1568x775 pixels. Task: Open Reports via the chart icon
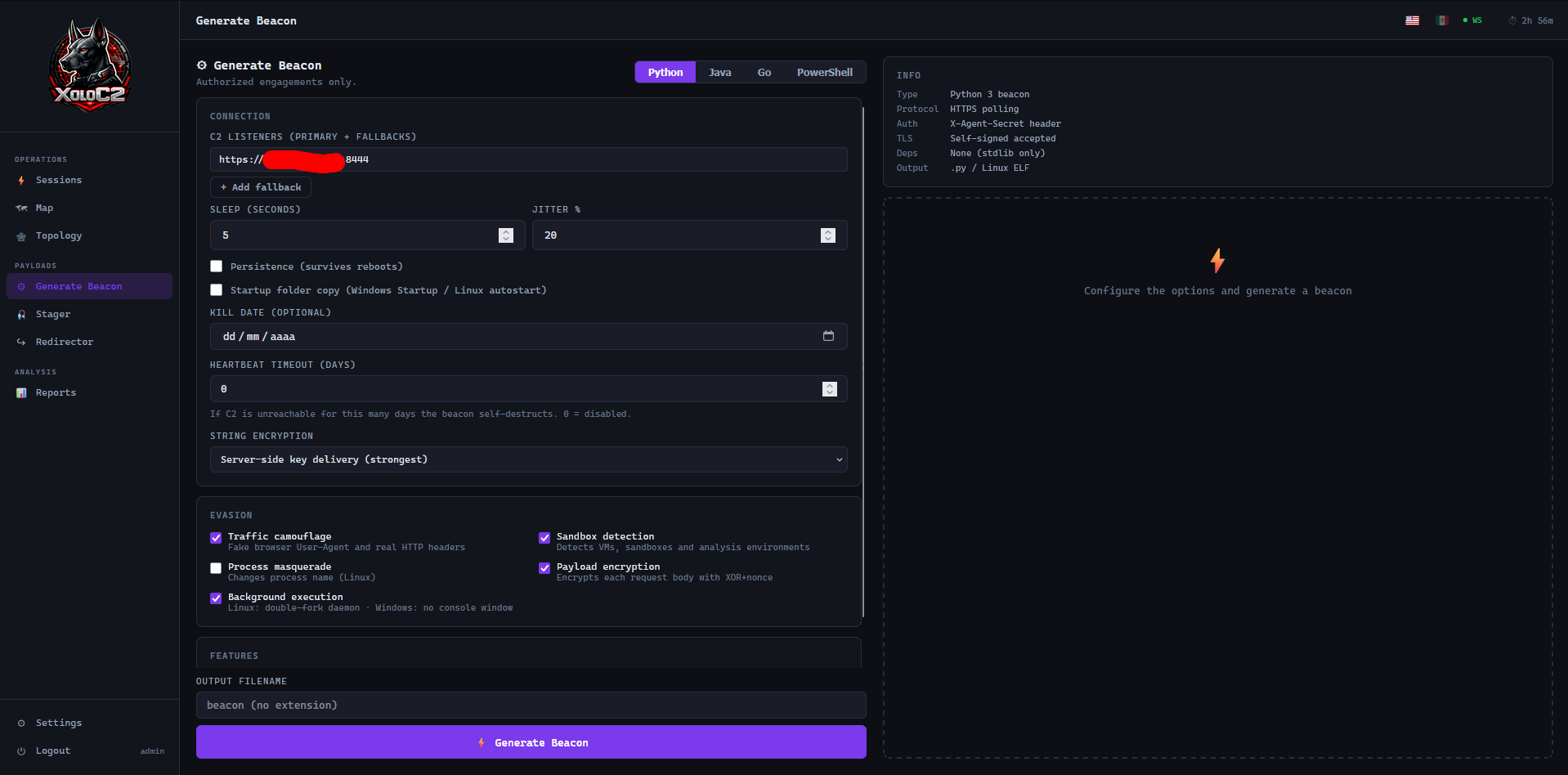[x=21, y=392]
